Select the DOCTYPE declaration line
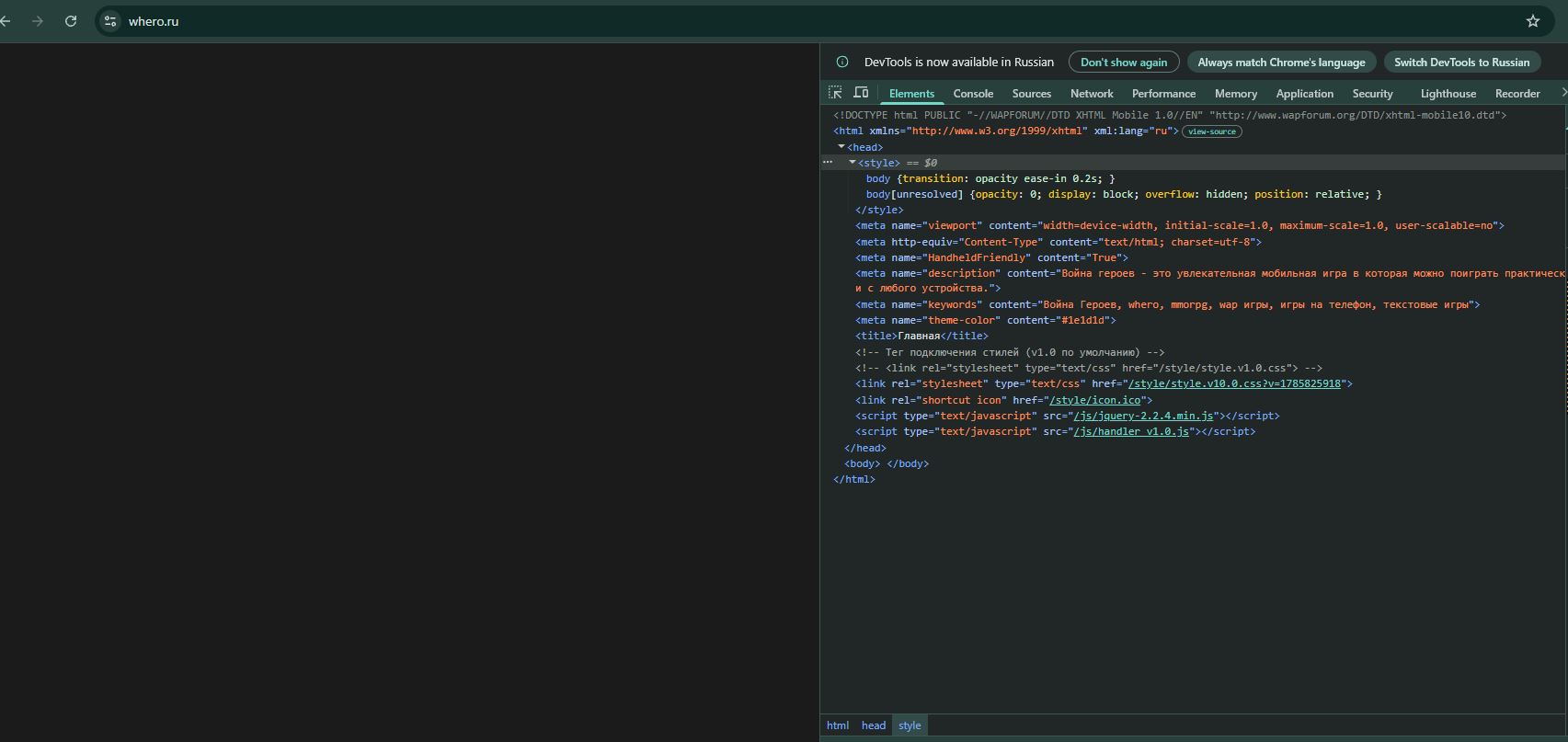This screenshot has height=742, width=1568. [x=1170, y=115]
